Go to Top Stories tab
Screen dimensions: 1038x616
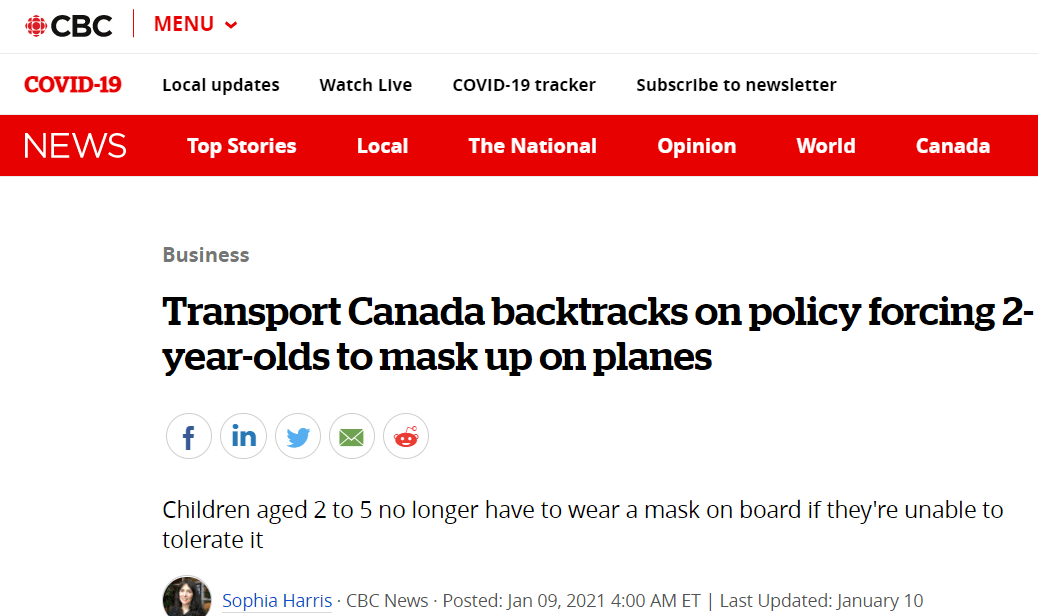[242, 146]
